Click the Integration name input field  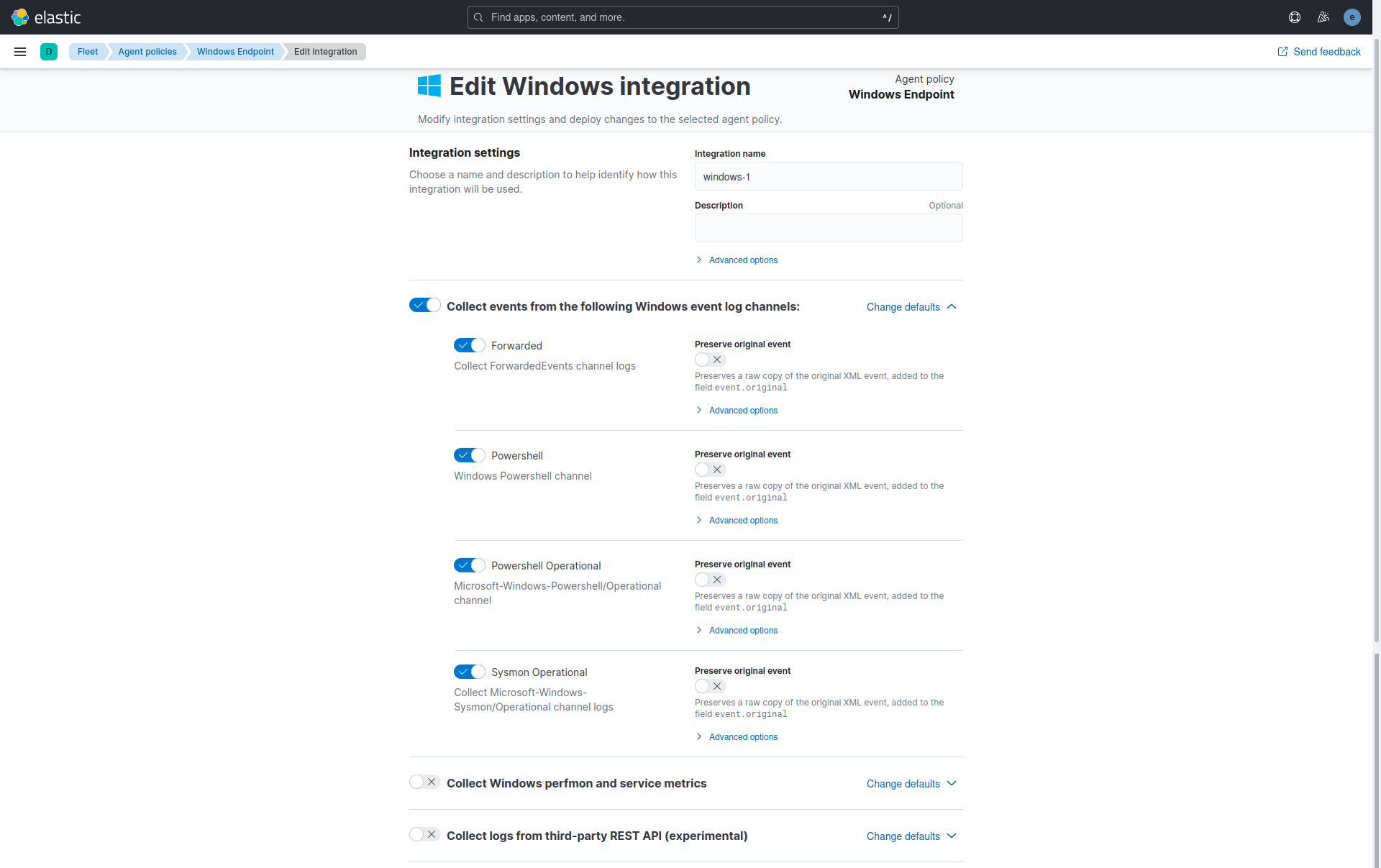coord(828,177)
